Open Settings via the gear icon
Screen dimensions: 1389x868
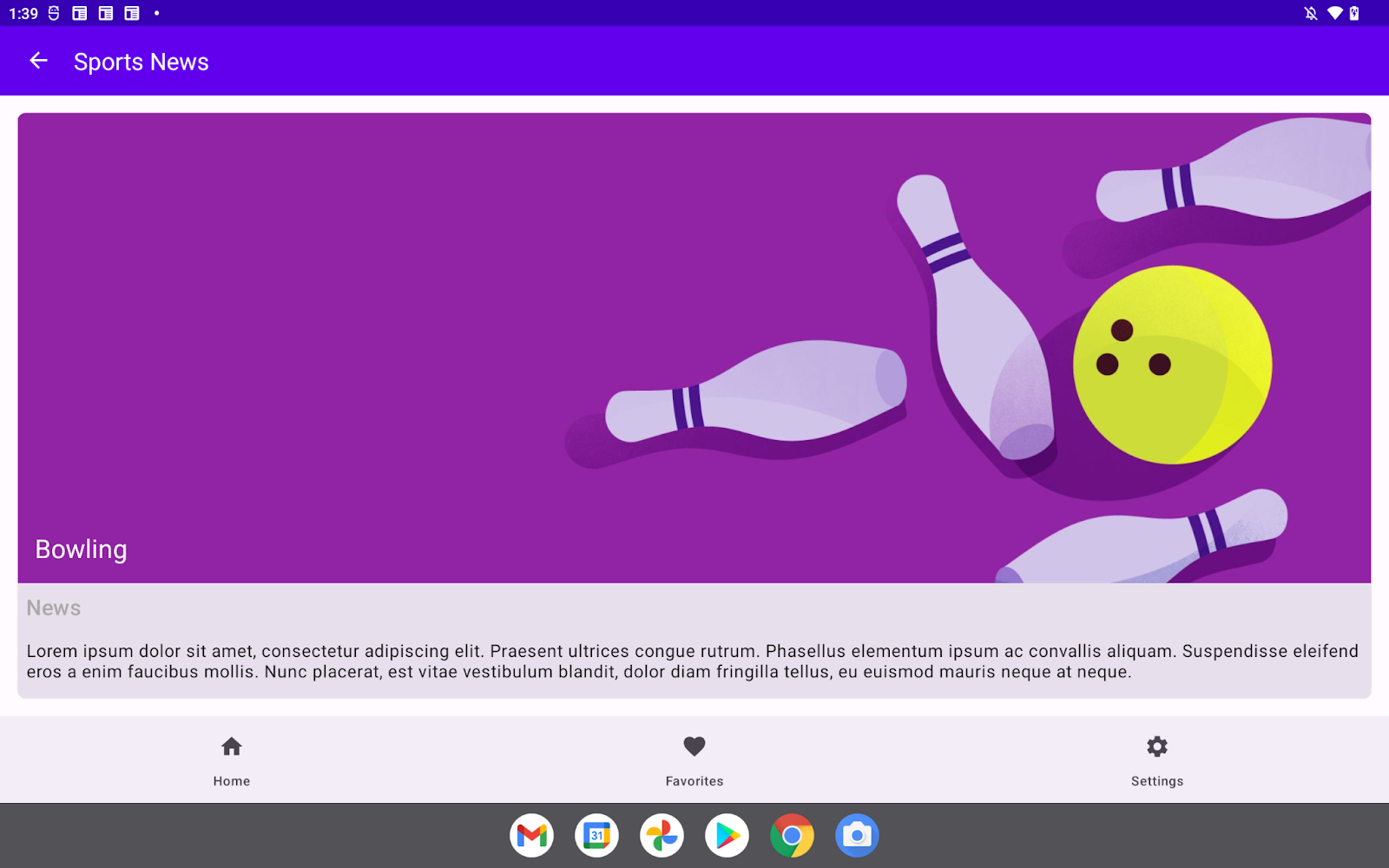[1156, 746]
